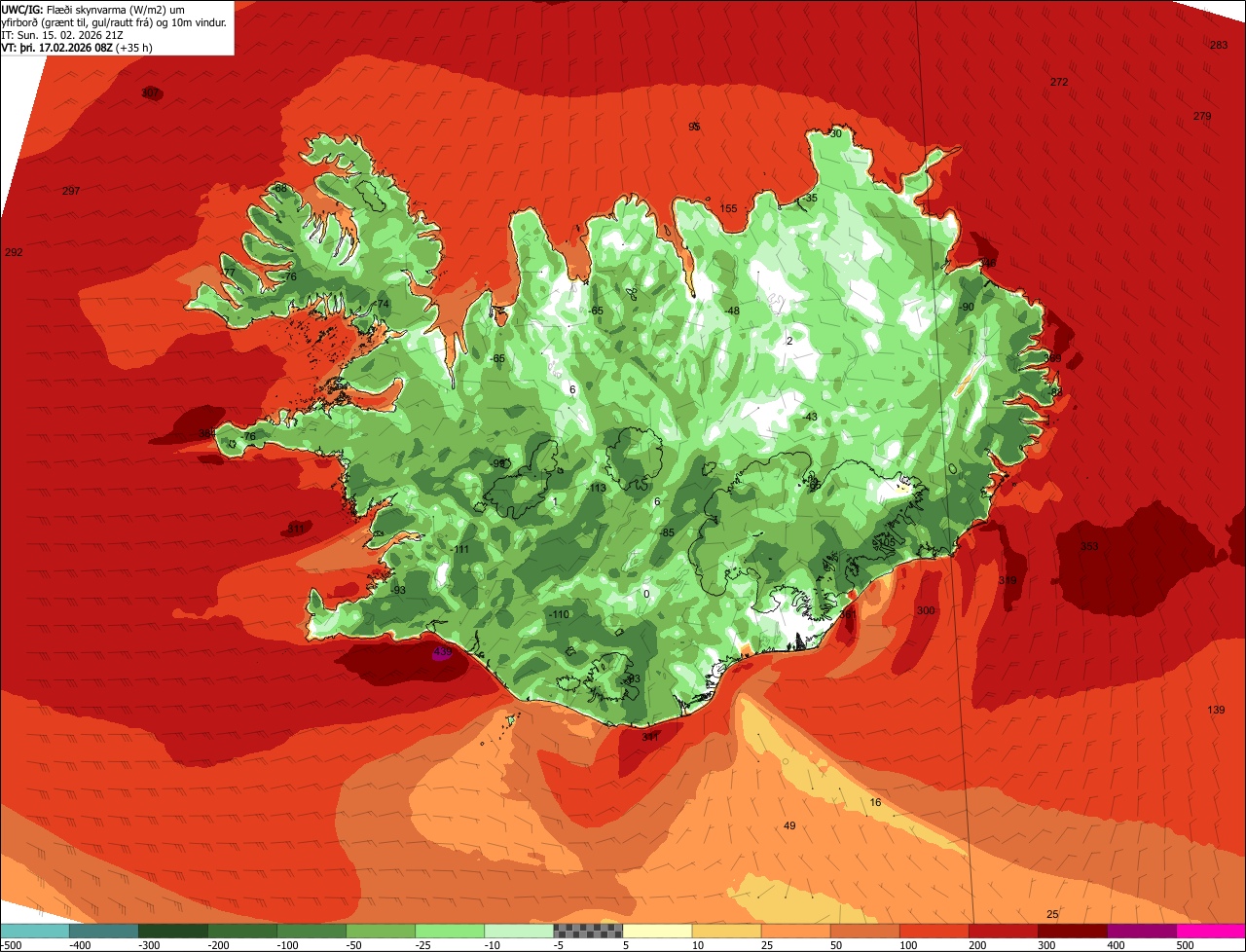Click the '2' value on the map
Screen dimensions: 1246x952
click(789, 341)
